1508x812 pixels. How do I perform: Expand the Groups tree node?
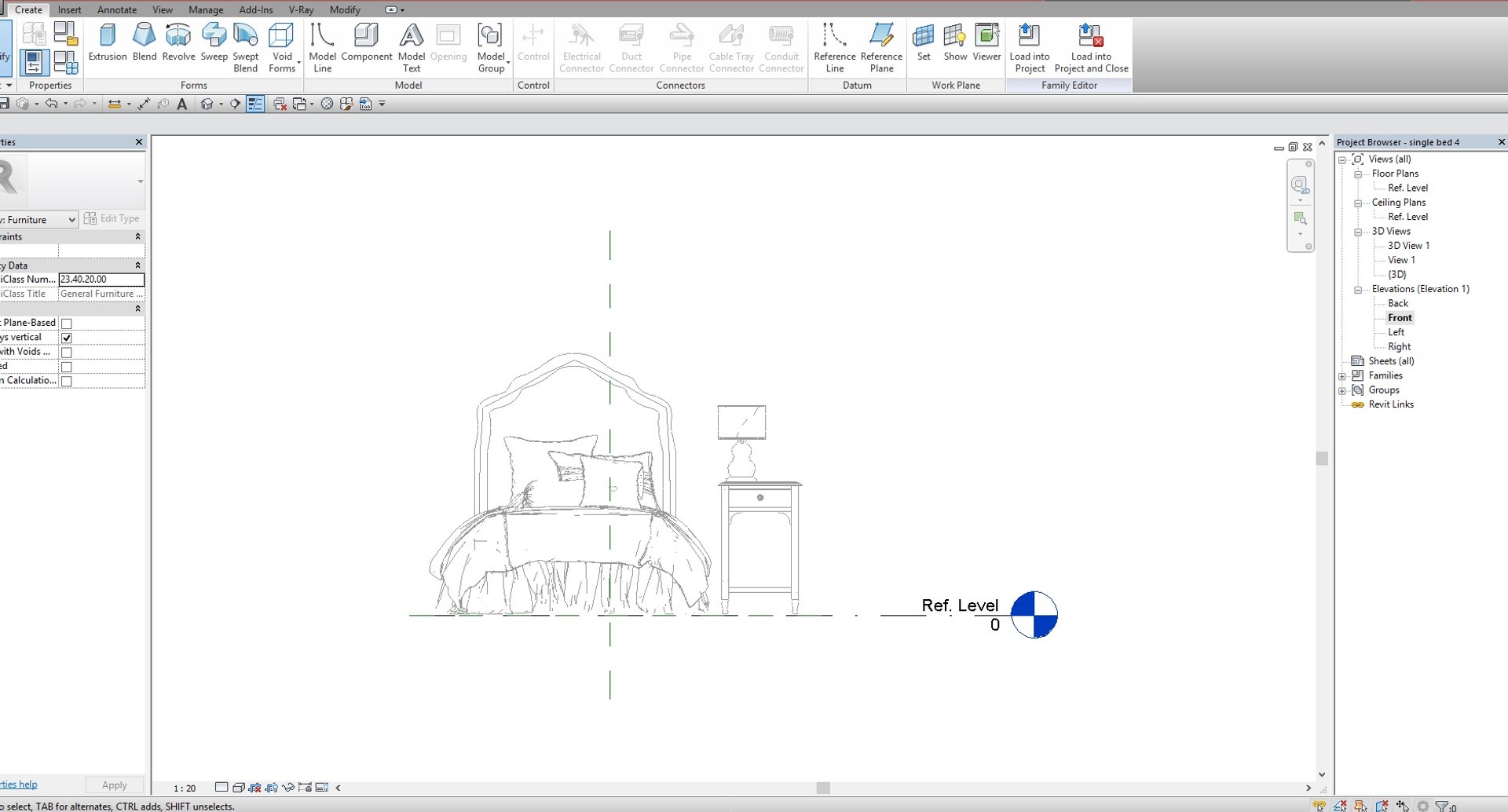pyautogui.click(x=1342, y=391)
